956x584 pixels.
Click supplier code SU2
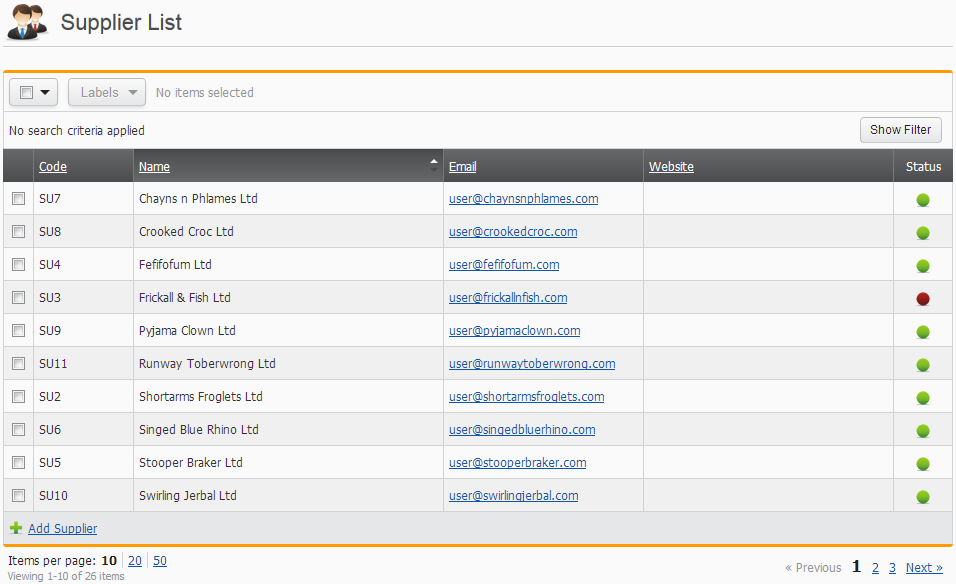50,396
